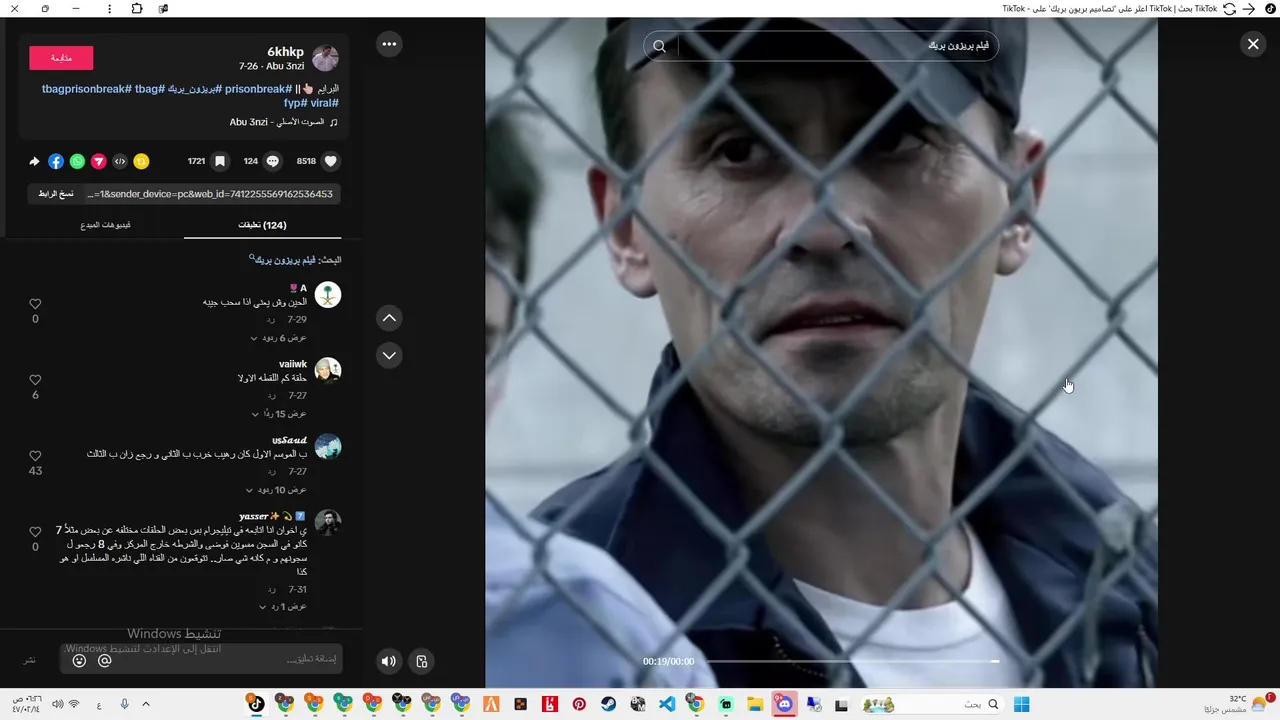The image size is (1280, 720).
Task: Open Steam from the taskbar
Action: (x=609, y=704)
